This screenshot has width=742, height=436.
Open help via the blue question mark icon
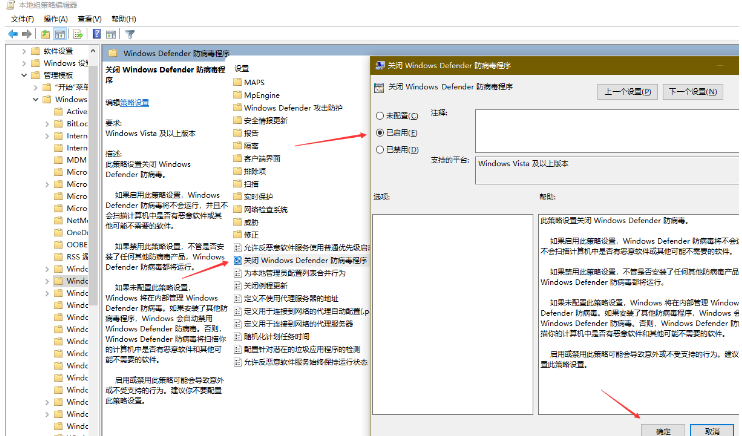[97, 34]
